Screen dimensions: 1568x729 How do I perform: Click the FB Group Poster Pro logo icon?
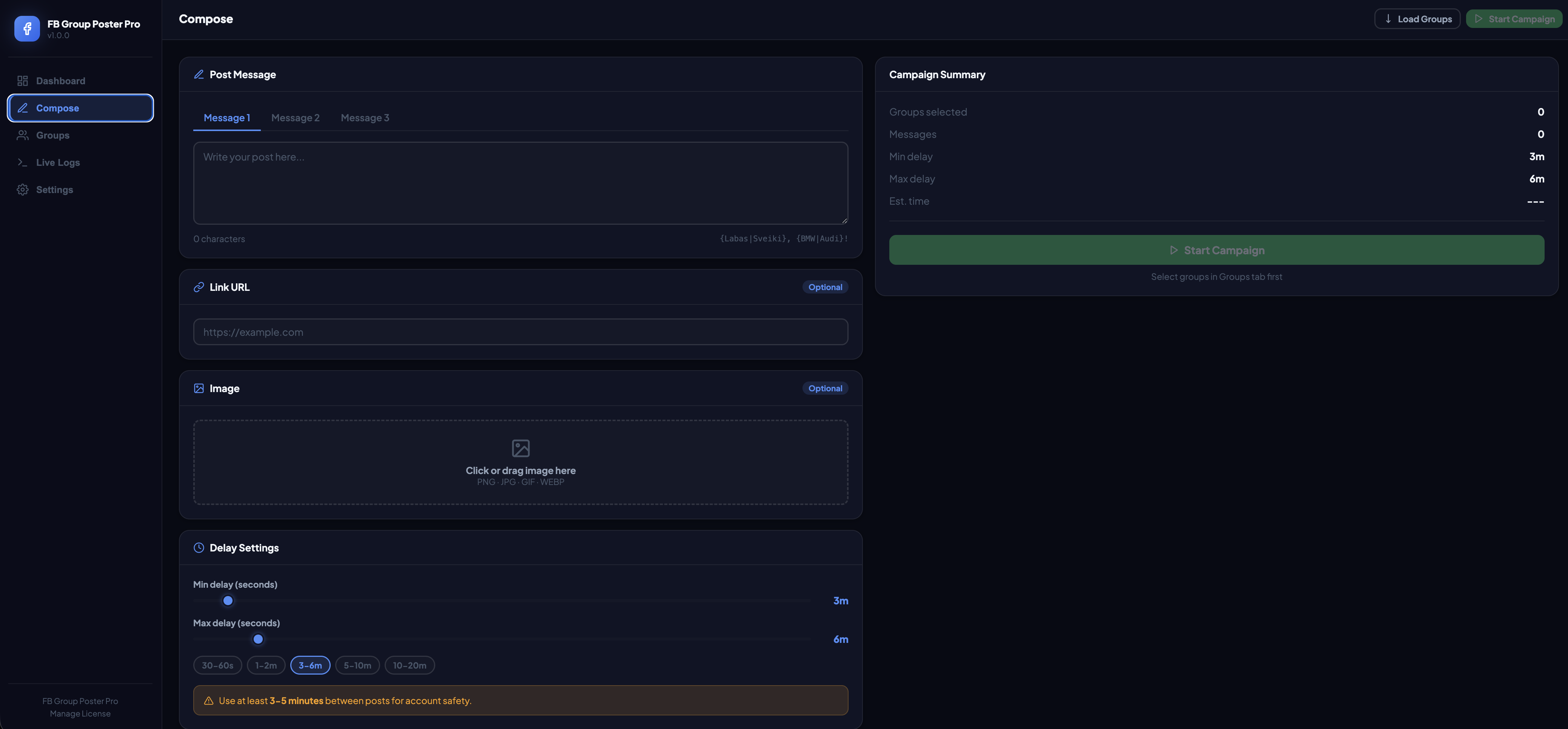coord(27,29)
